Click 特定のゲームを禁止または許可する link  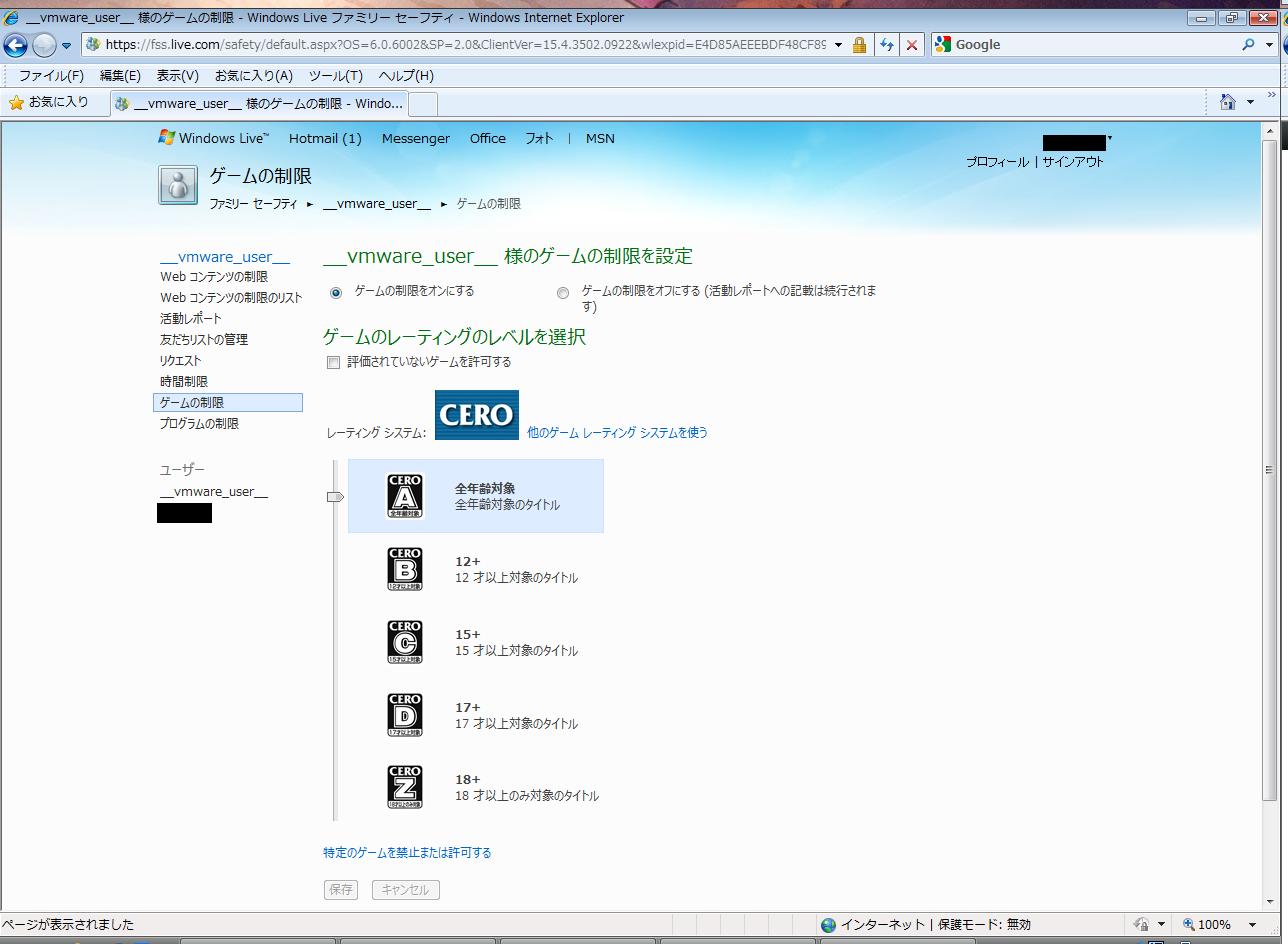[x=407, y=853]
